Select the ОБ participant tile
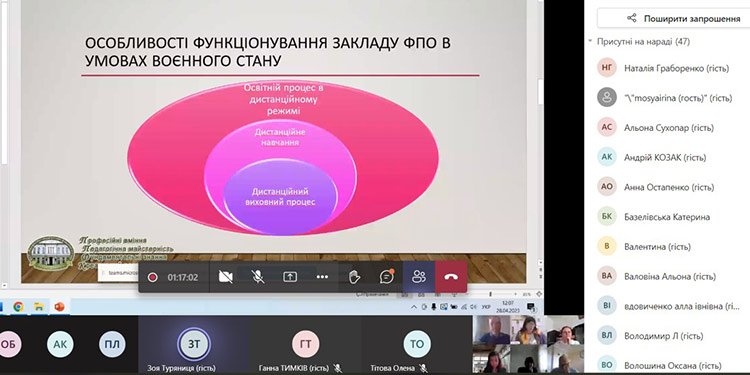This screenshot has width=750, height=375. click(8, 344)
